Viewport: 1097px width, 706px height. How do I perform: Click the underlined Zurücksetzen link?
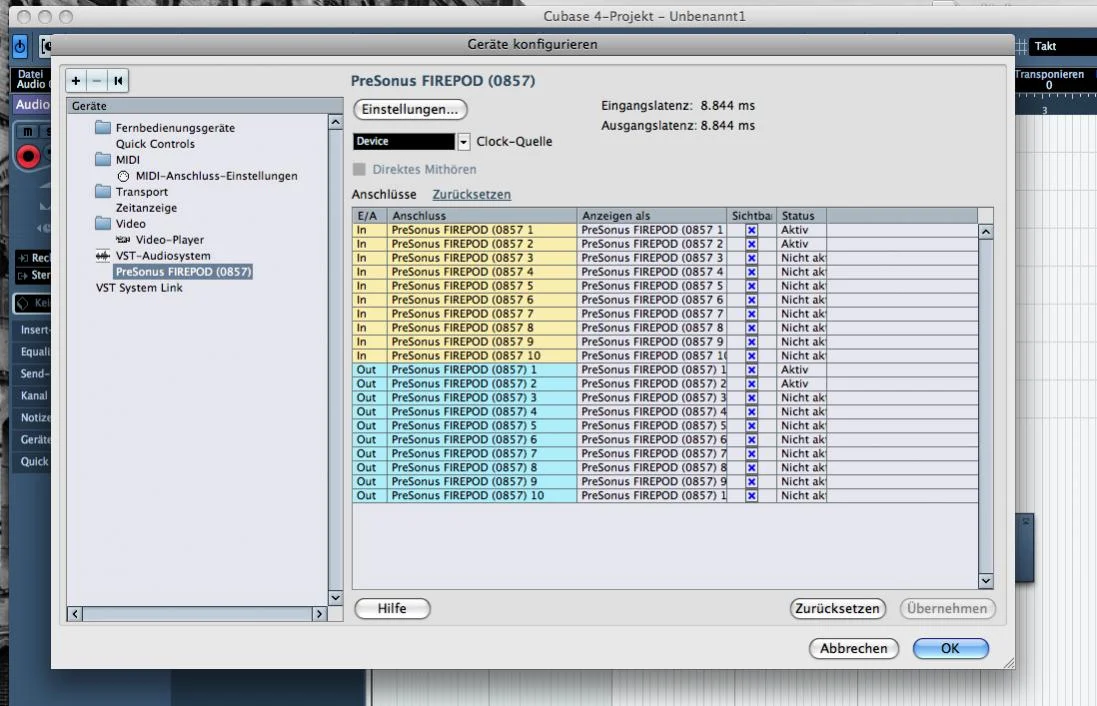[x=471, y=195]
